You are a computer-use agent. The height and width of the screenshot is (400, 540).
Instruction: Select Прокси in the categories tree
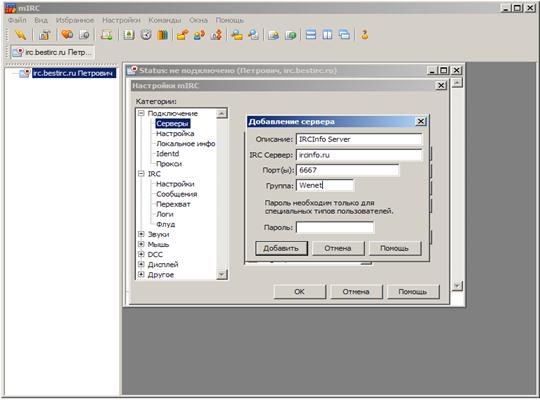[169, 164]
